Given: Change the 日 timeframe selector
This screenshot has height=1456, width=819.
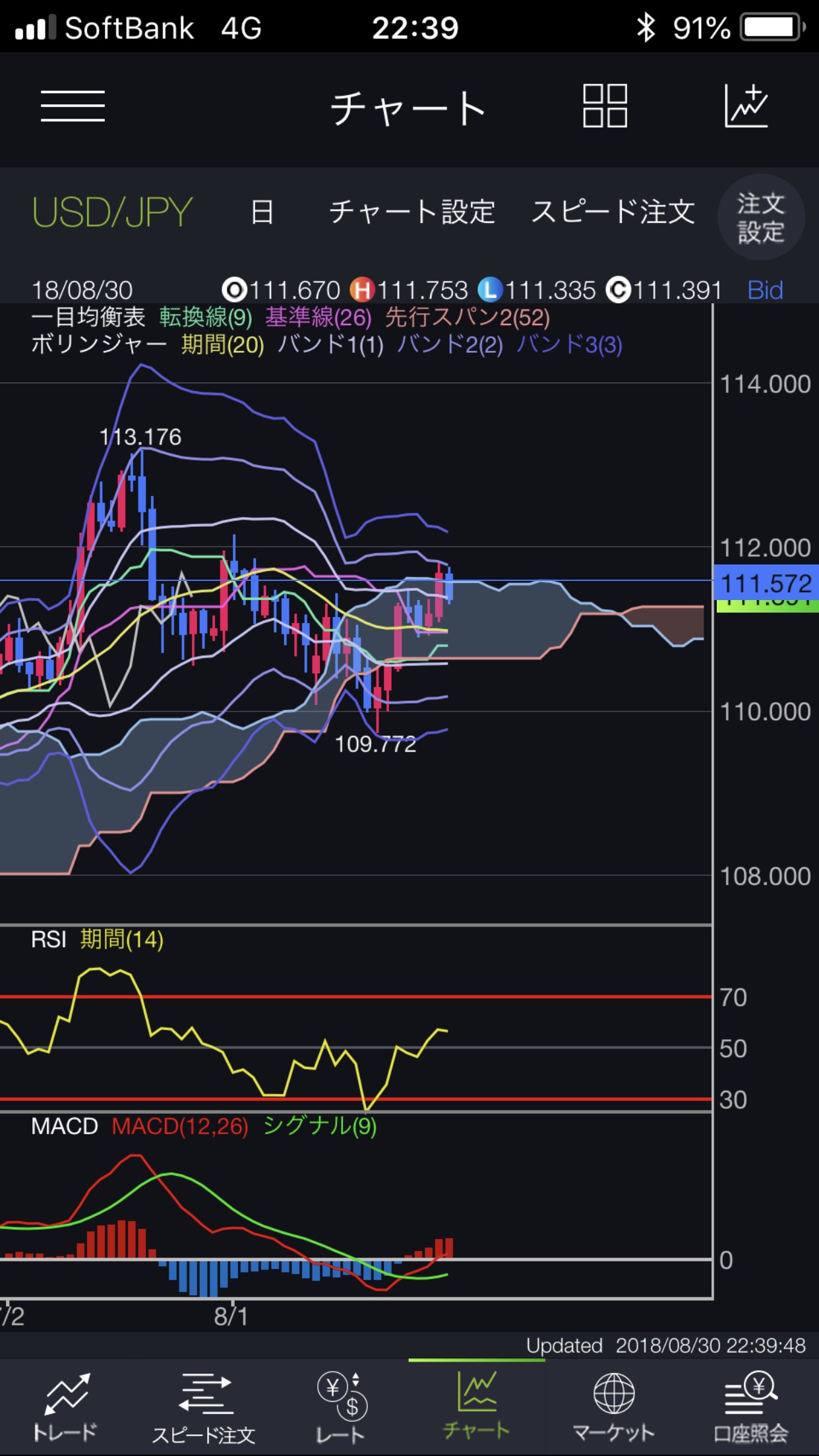Looking at the screenshot, I should 262,212.
